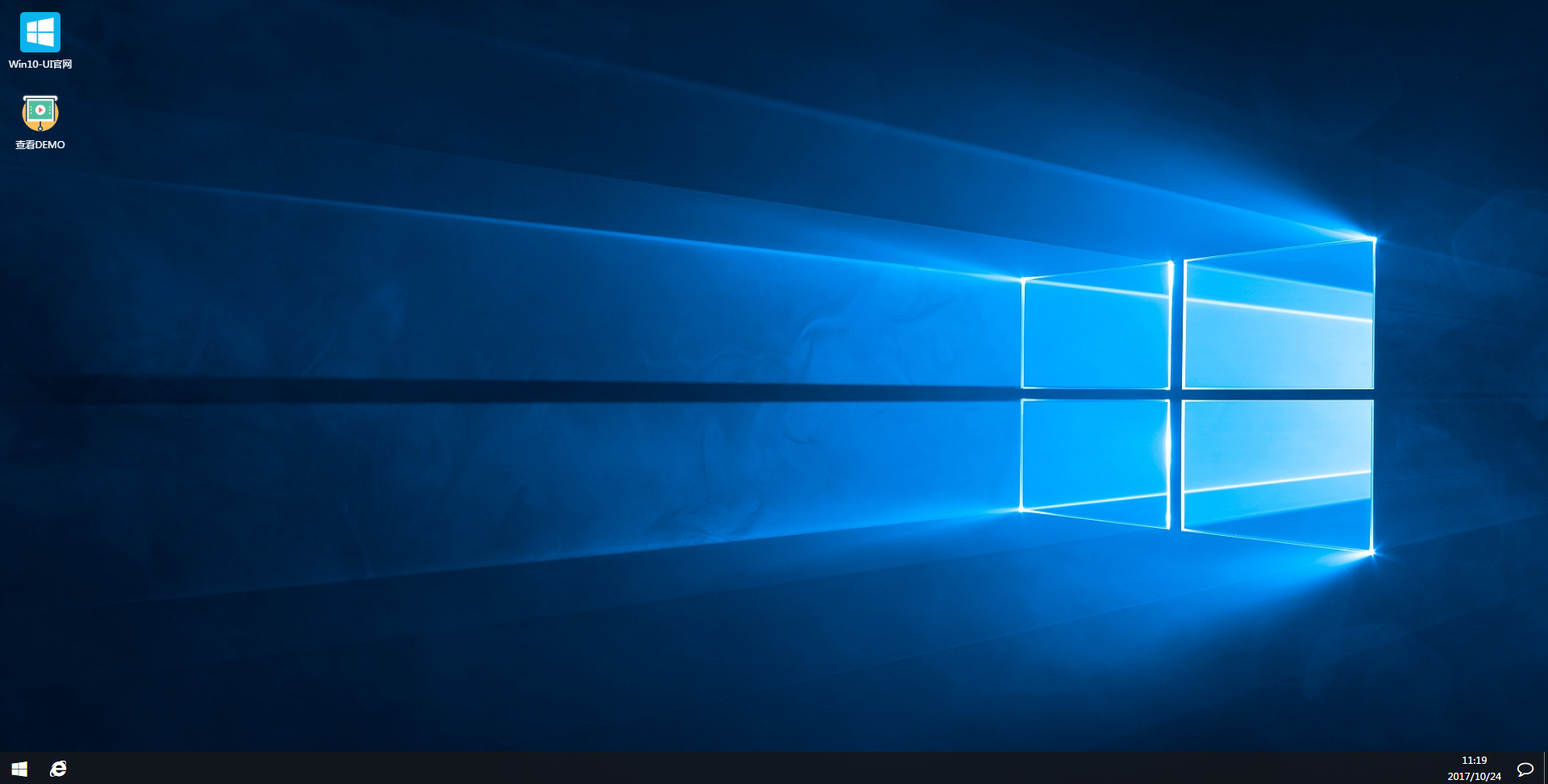Screen dimensions: 1548x784
Task: Click the show desktop strip at taskbar edge
Action: pos(1544,769)
